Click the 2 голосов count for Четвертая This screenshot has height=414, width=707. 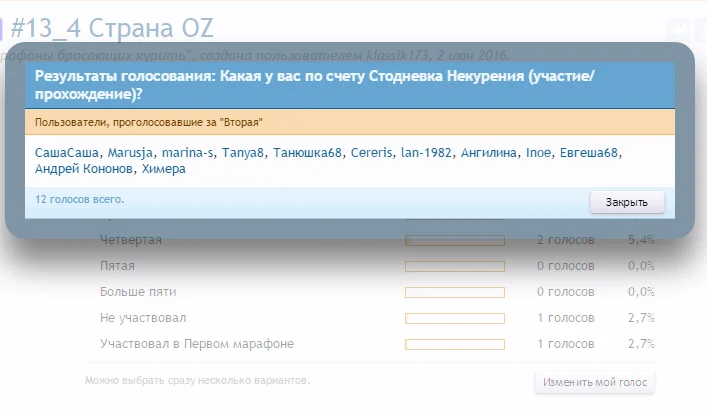(565, 240)
